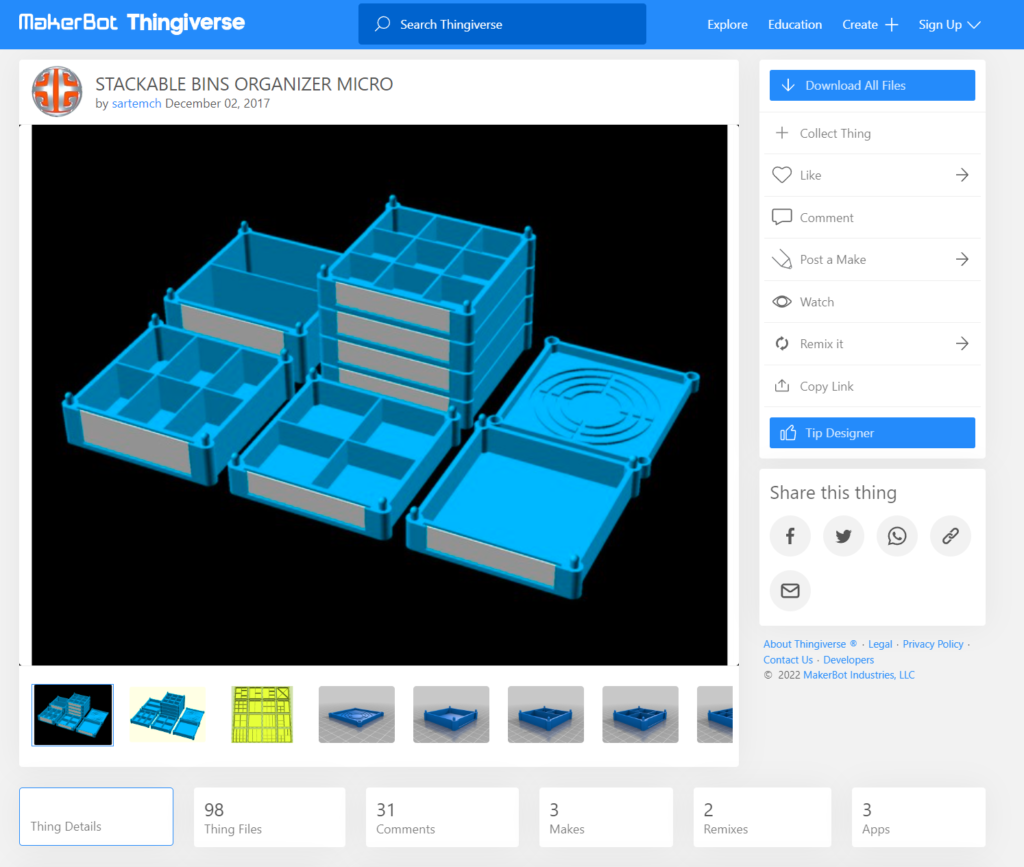
Task: Expand the Create menu
Action: 870,25
